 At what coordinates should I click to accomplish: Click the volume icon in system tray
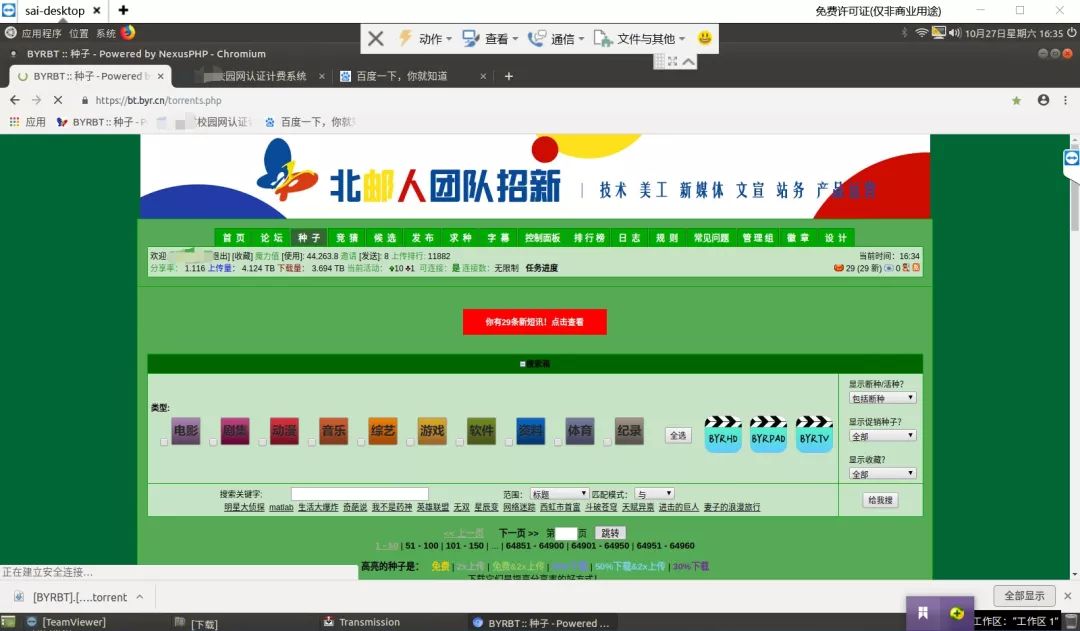(x=955, y=32)
